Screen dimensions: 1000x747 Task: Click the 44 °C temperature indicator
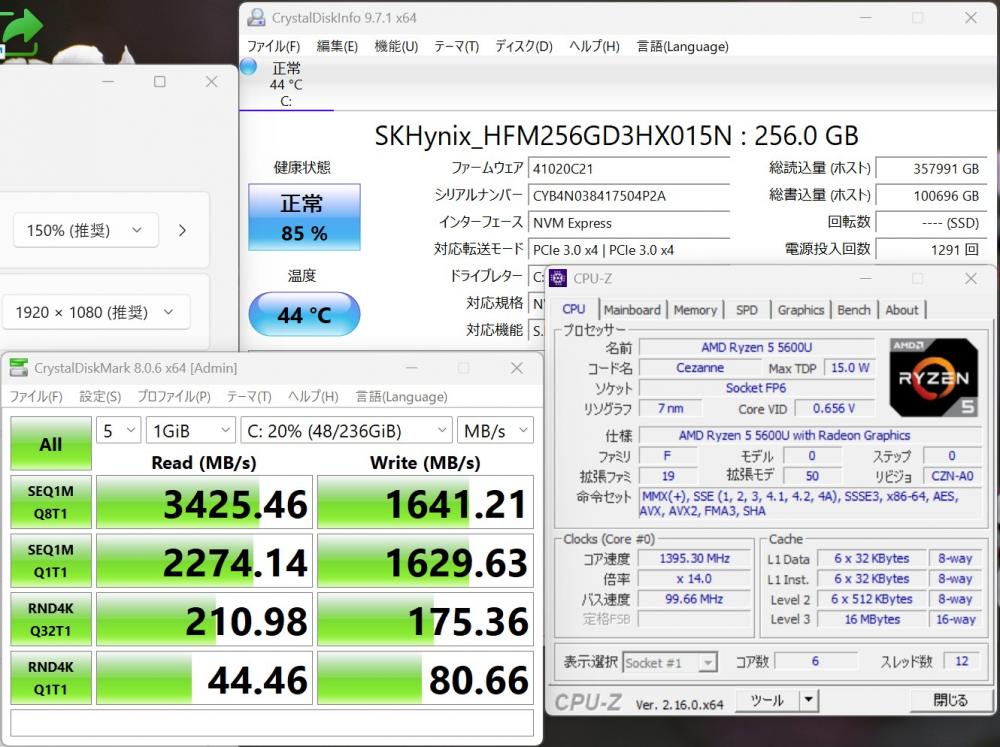click(x=304, y=314)
